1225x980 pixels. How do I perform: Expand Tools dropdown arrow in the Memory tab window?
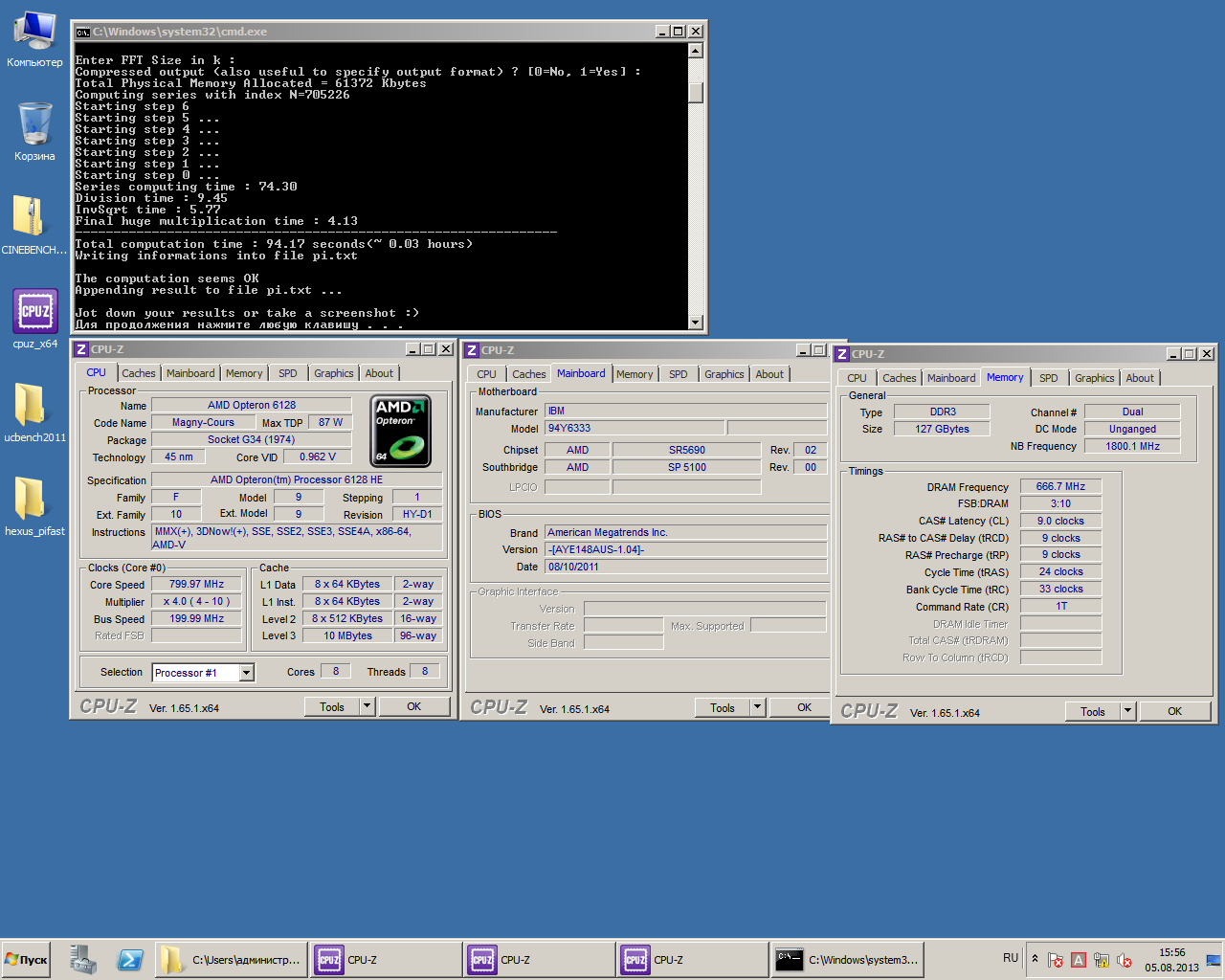[x=1127, y=711]
